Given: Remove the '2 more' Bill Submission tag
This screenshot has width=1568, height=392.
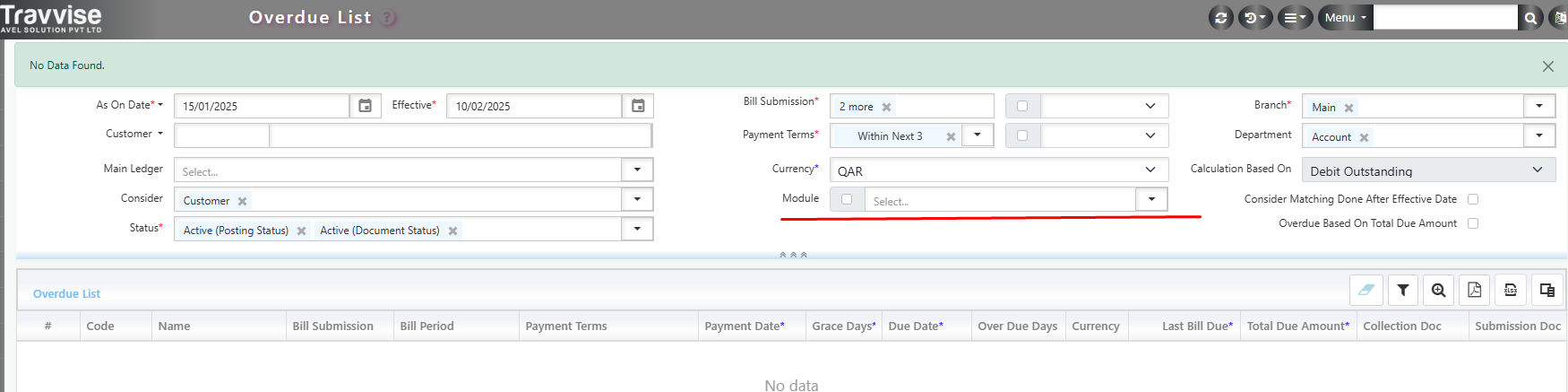Looking at the screenshot, I should pyautogui.click(x=886, y=107).
